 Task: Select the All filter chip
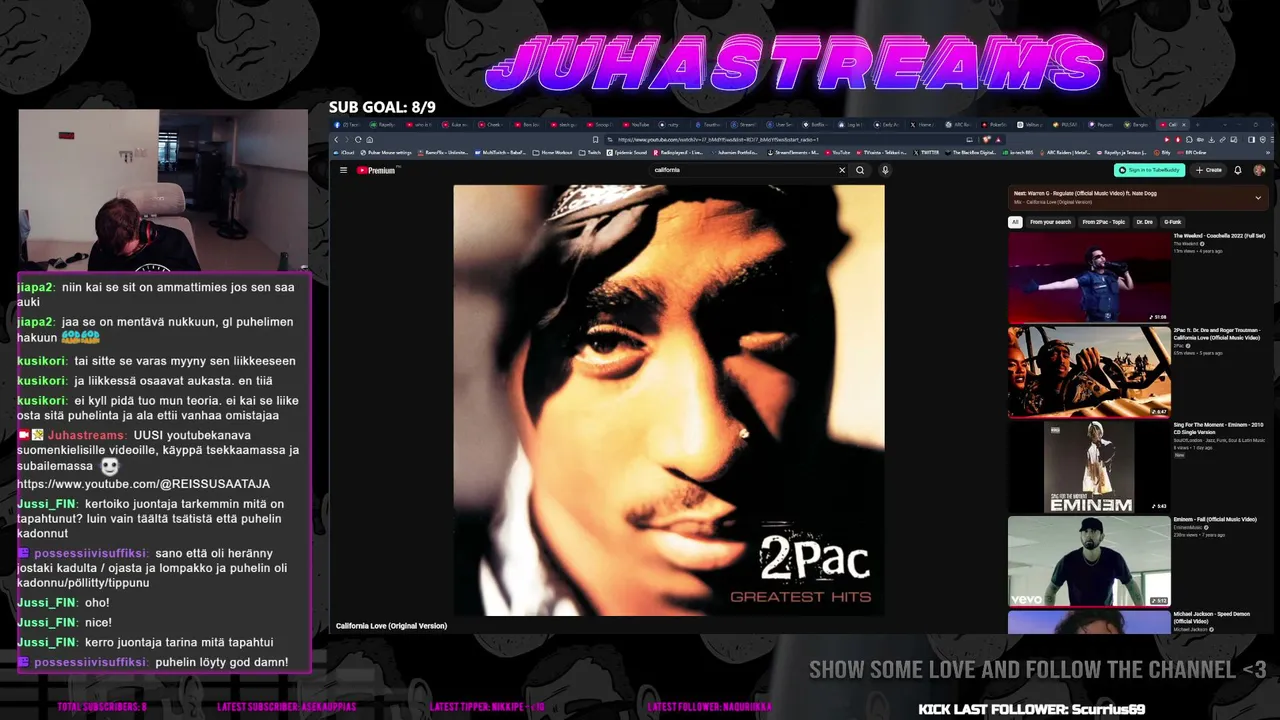coord(1015,222)
